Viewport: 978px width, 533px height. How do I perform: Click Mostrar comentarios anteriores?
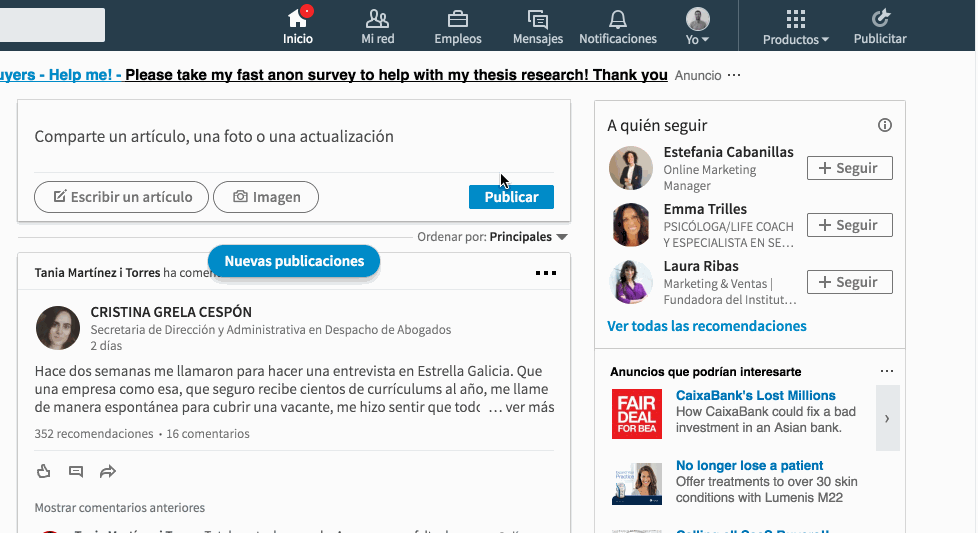pyautogui.click(x=120, y=507)
